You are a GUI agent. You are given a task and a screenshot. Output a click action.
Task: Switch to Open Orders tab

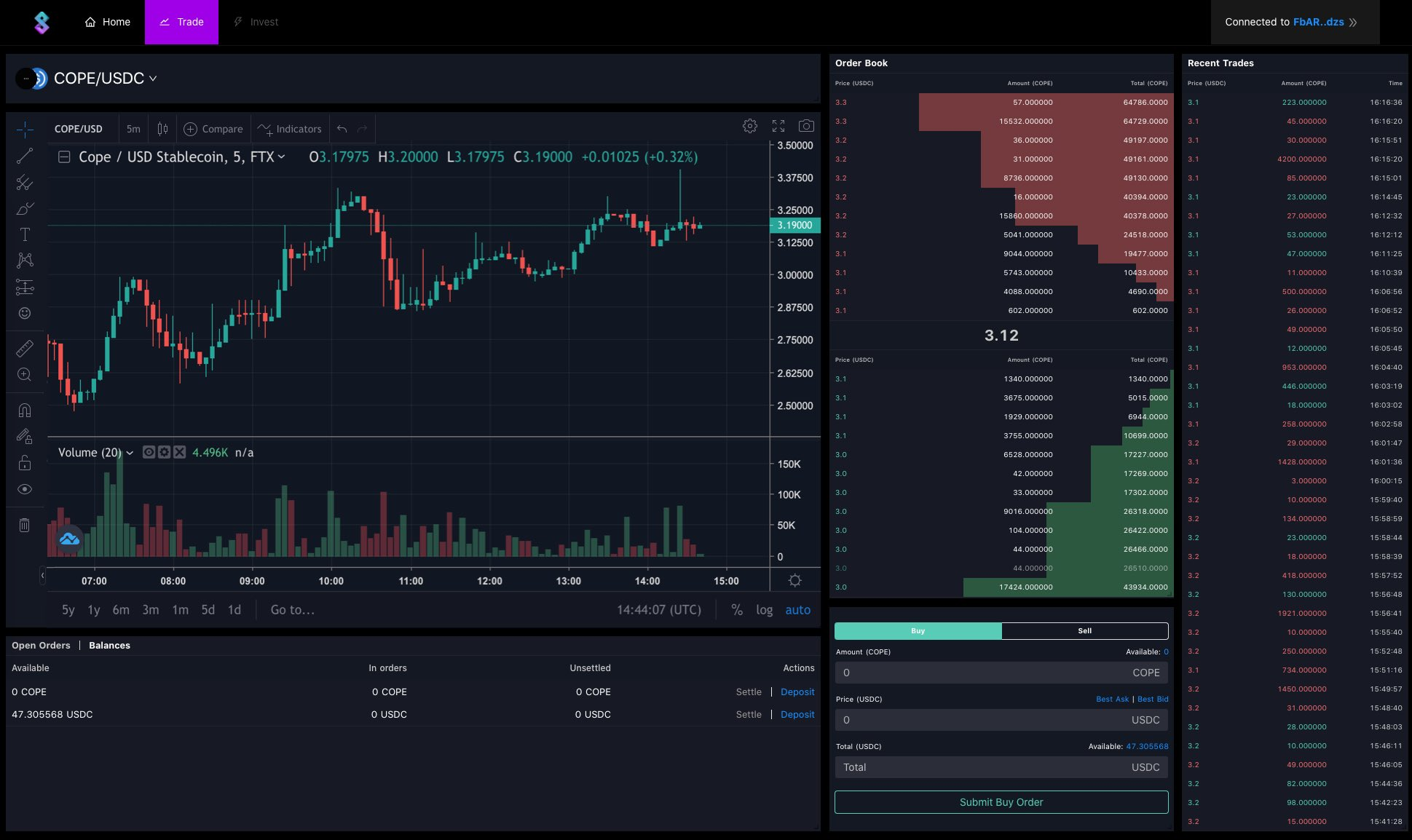tap(41, 646)
